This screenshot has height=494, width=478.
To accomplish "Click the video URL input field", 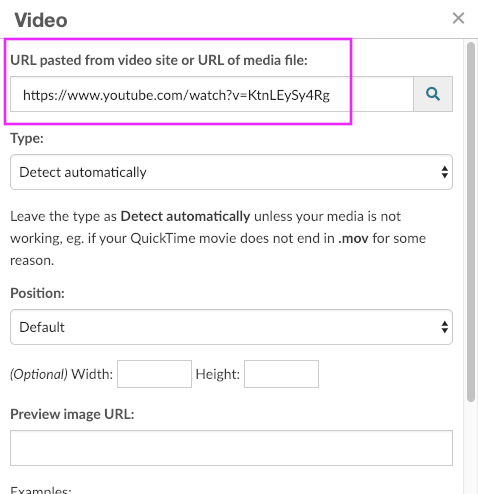I will (212, 94).
